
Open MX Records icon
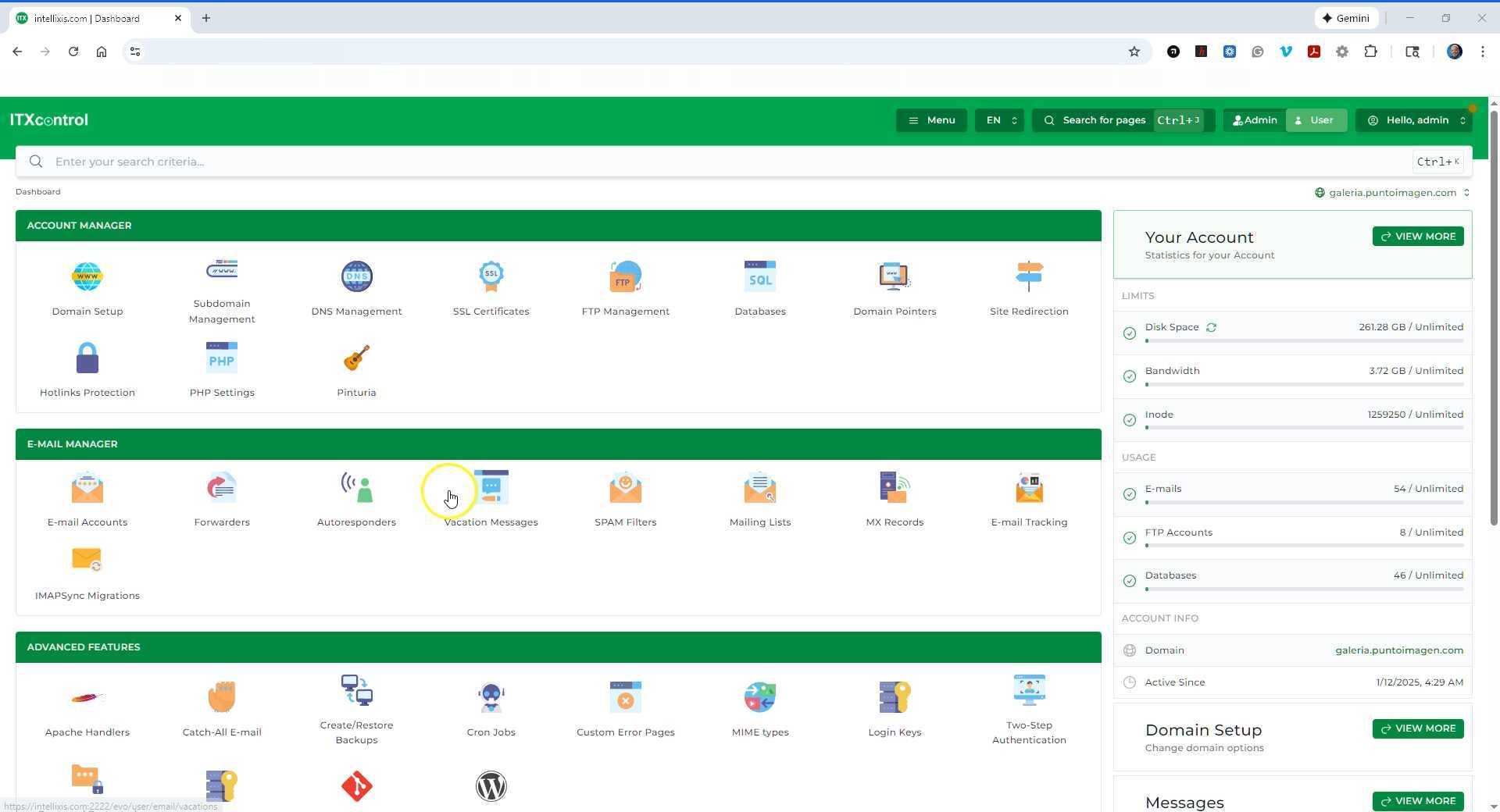click(x=895, y=487)
